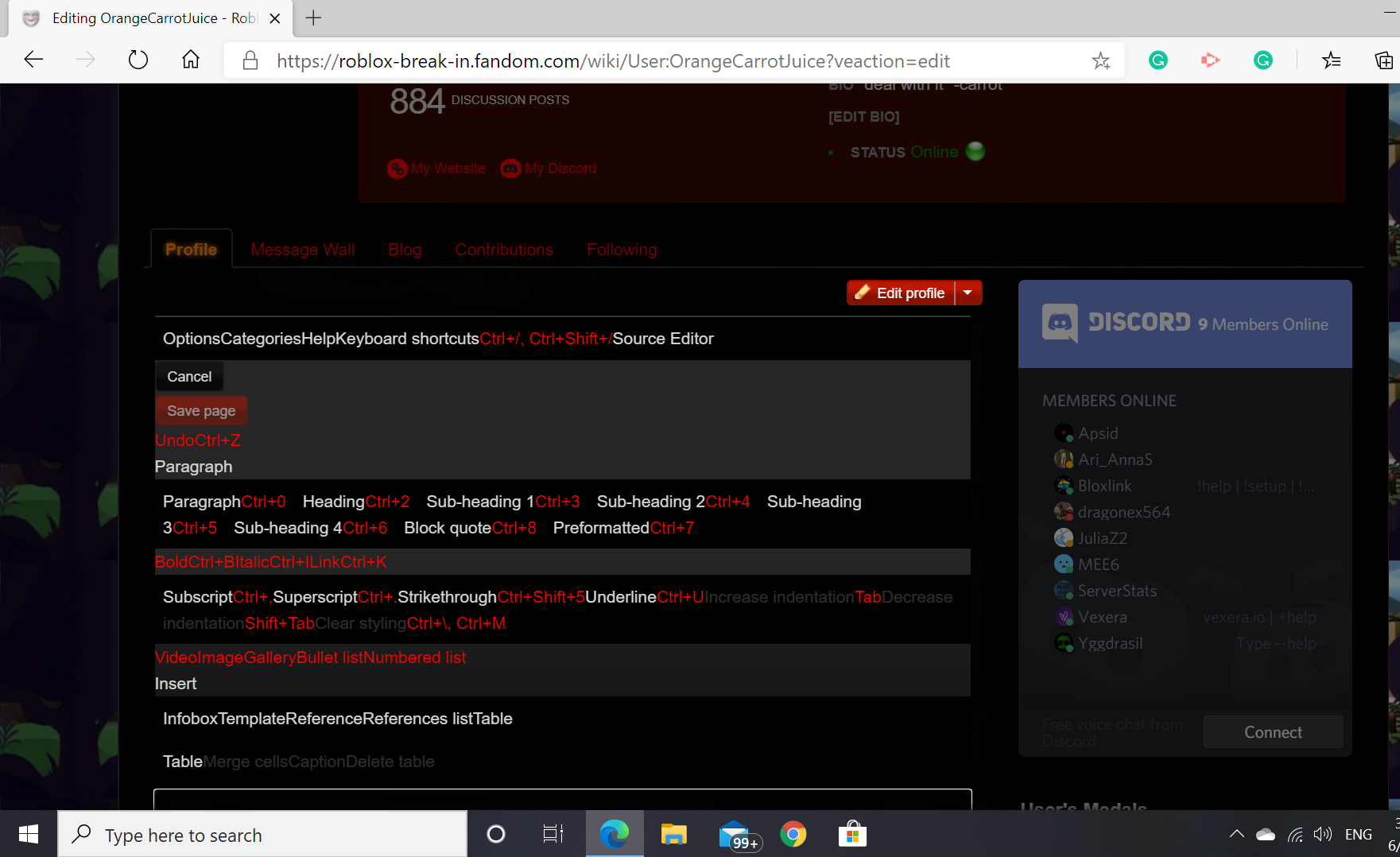Show hidden system tray icons
Viewport: 1400px width, 857px height.
coord(1236,834)
